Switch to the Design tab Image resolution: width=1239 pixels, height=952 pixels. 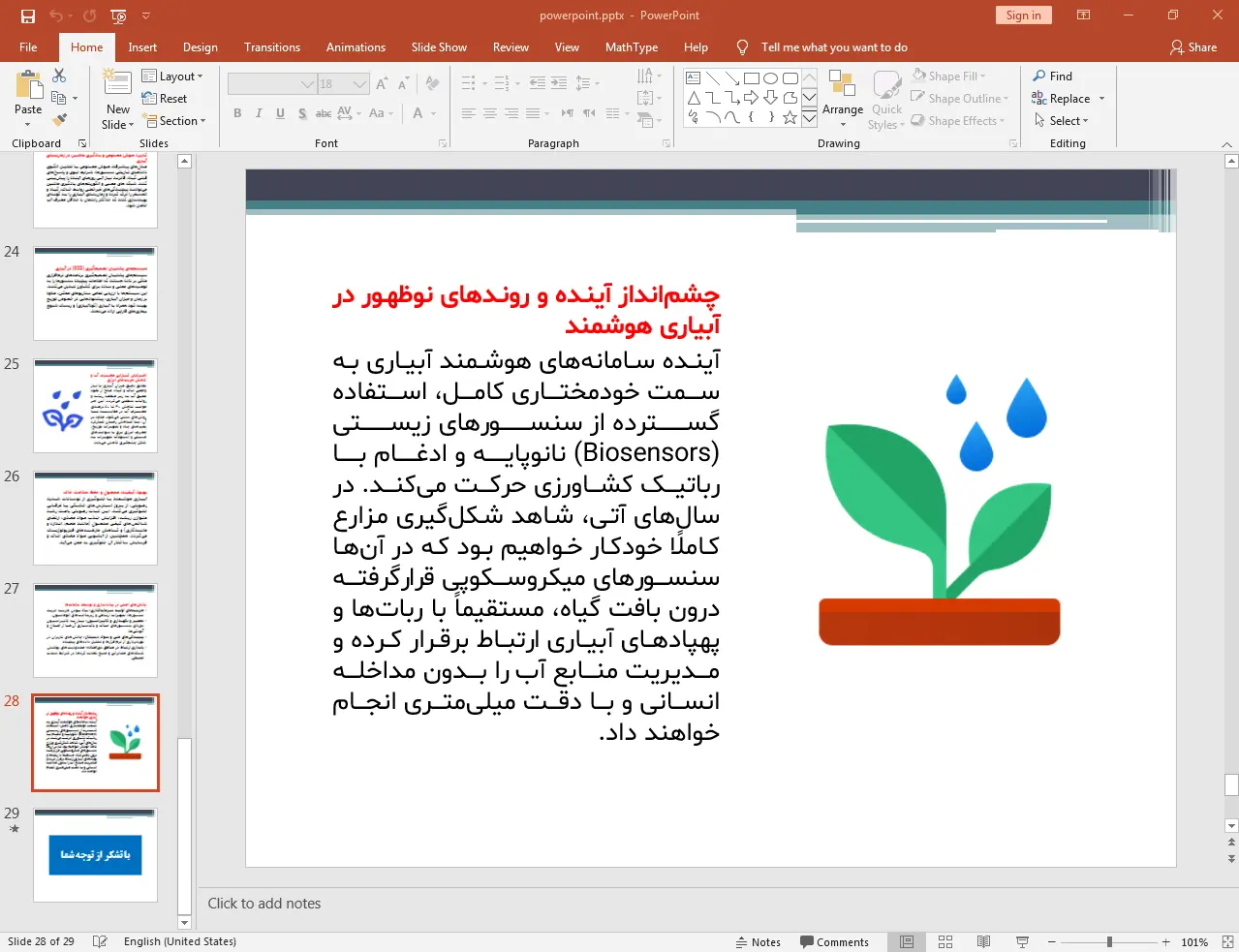(201, 47)
